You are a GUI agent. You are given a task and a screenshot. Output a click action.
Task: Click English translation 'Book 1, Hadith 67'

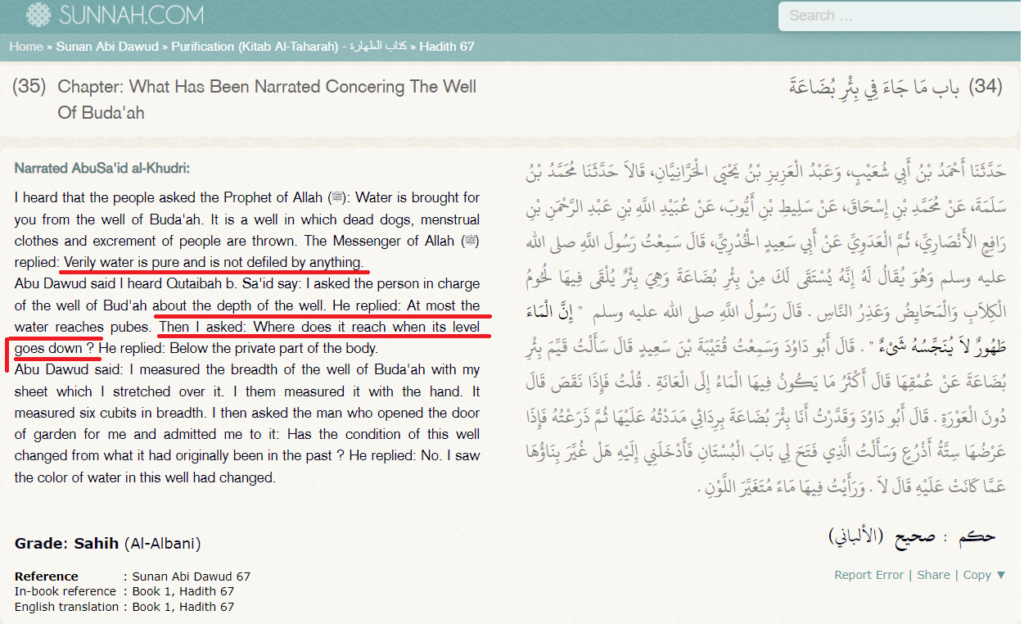point(183,606)
